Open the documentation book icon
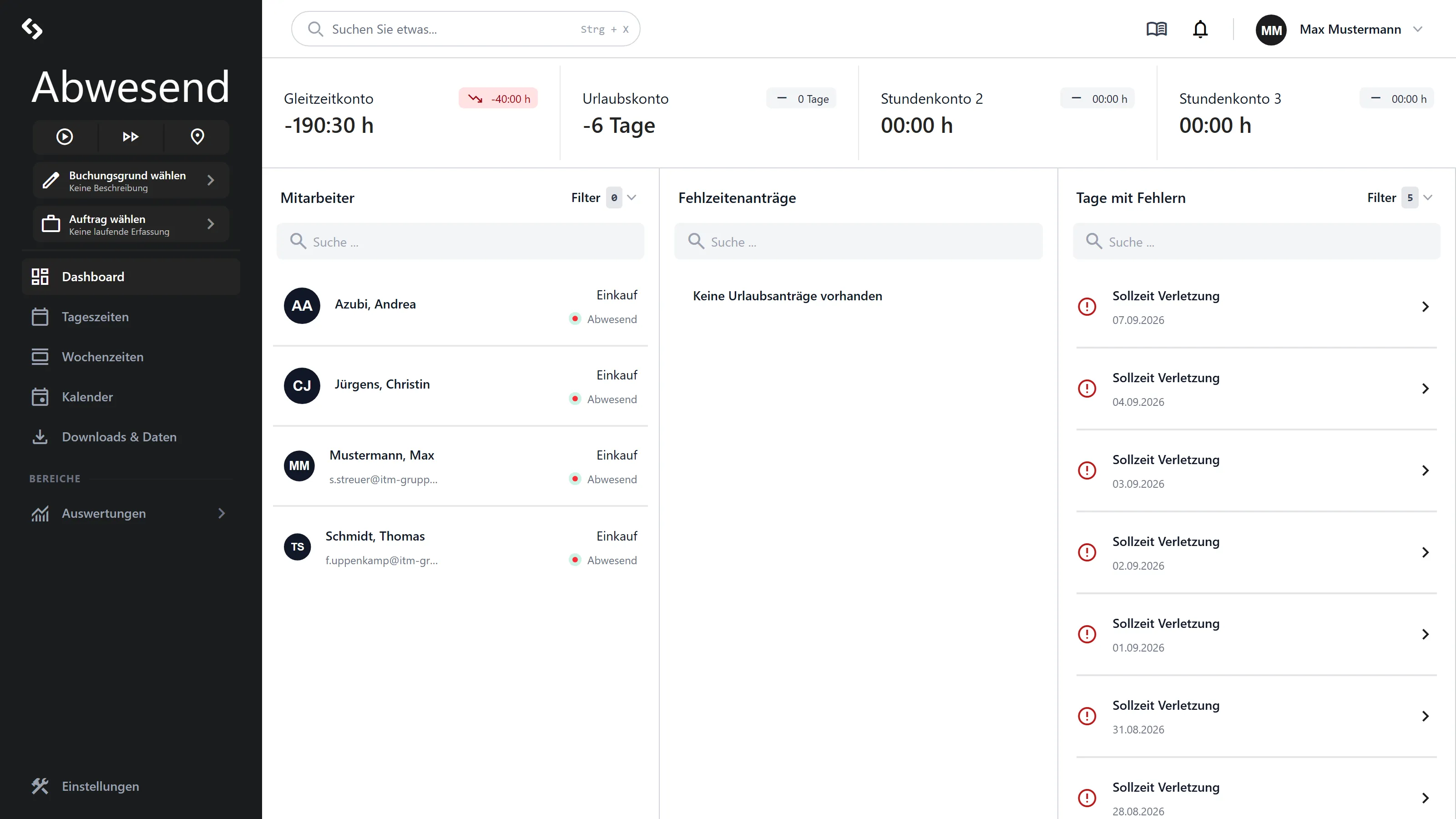This screenshot has width=1456, height=819. 1157,29
